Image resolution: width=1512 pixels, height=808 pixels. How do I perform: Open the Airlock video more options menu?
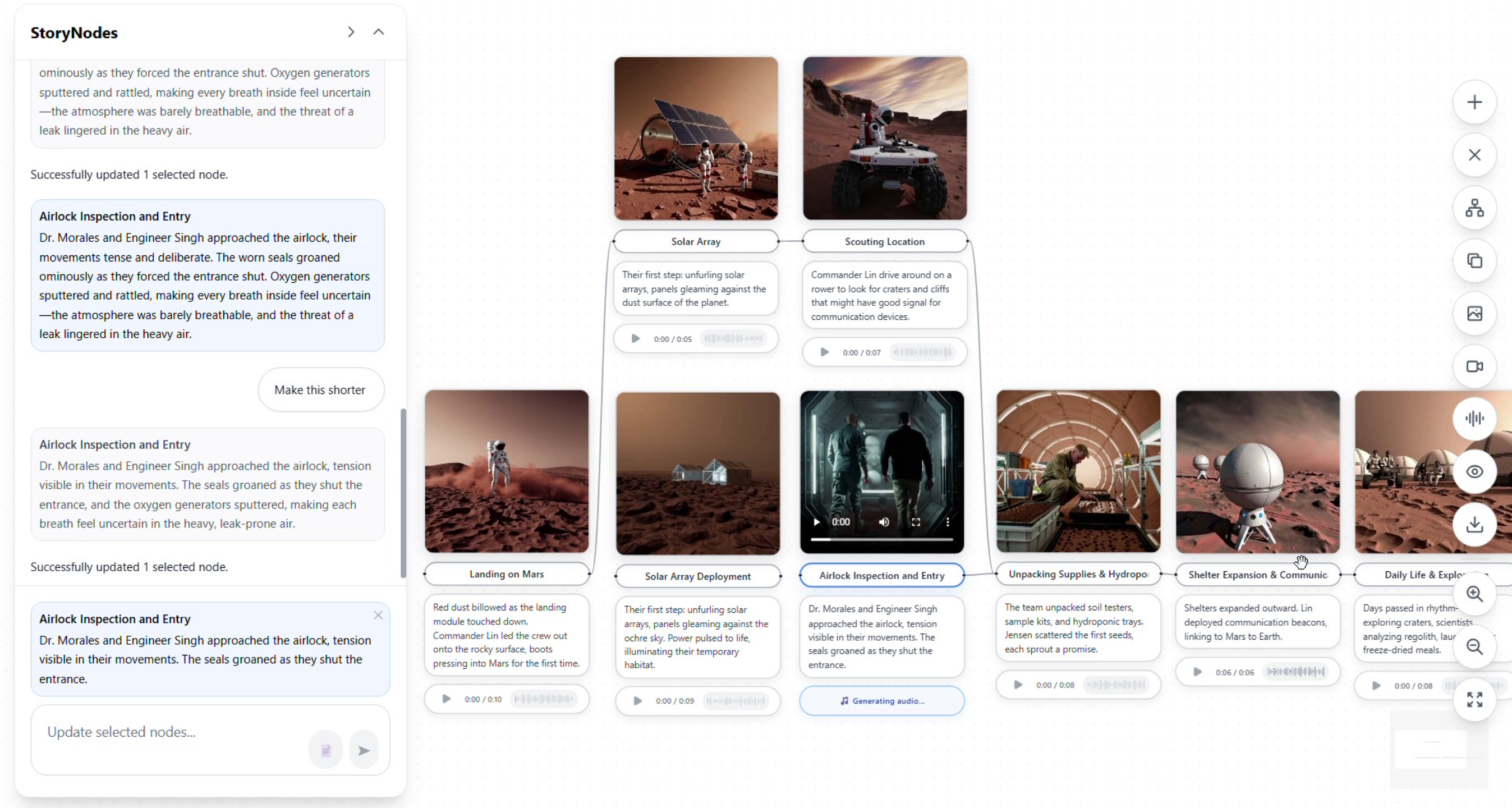pyautogui.click(x=948, y=522)
